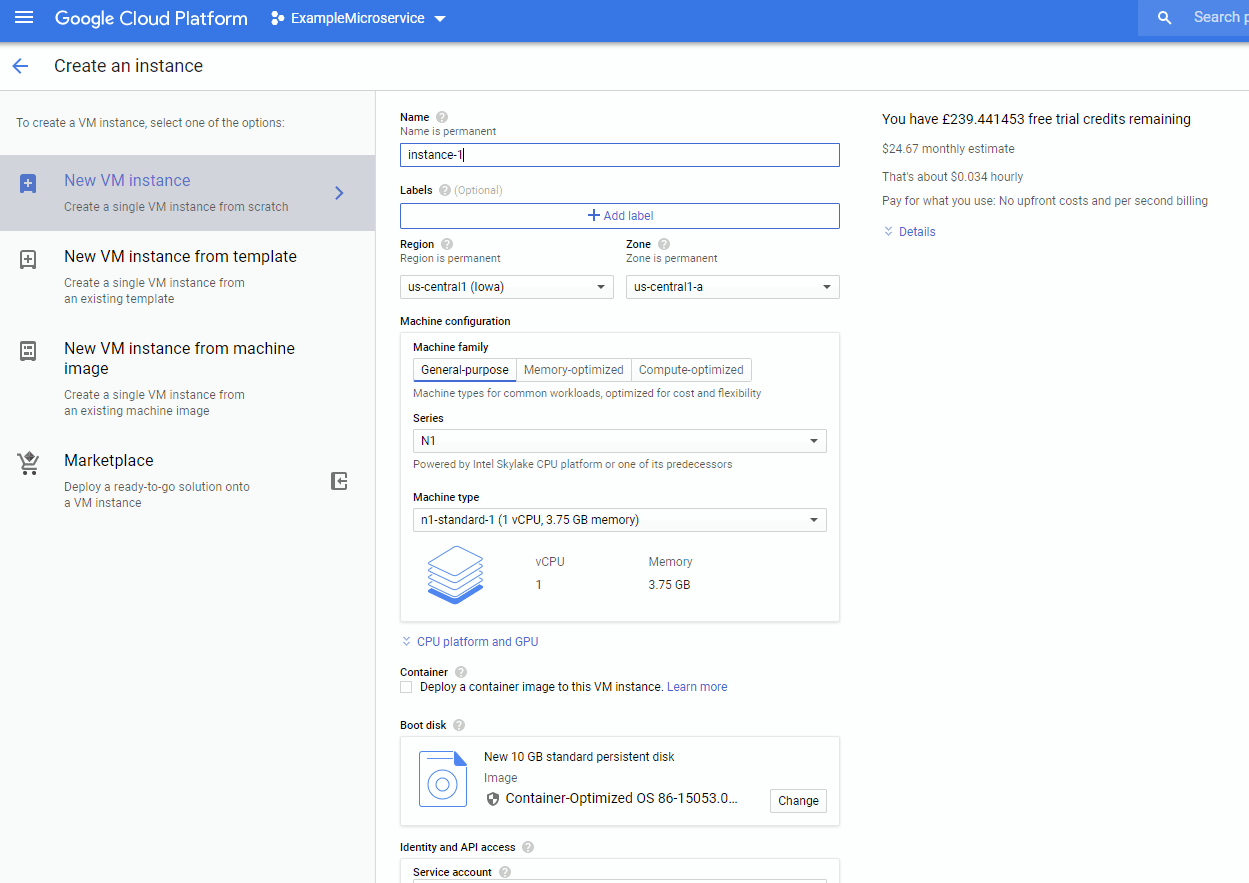This screenshot has width=1249, height=883.
Task: Open Marketplace via its storefront icon
Action: click(x=27, y=463)
